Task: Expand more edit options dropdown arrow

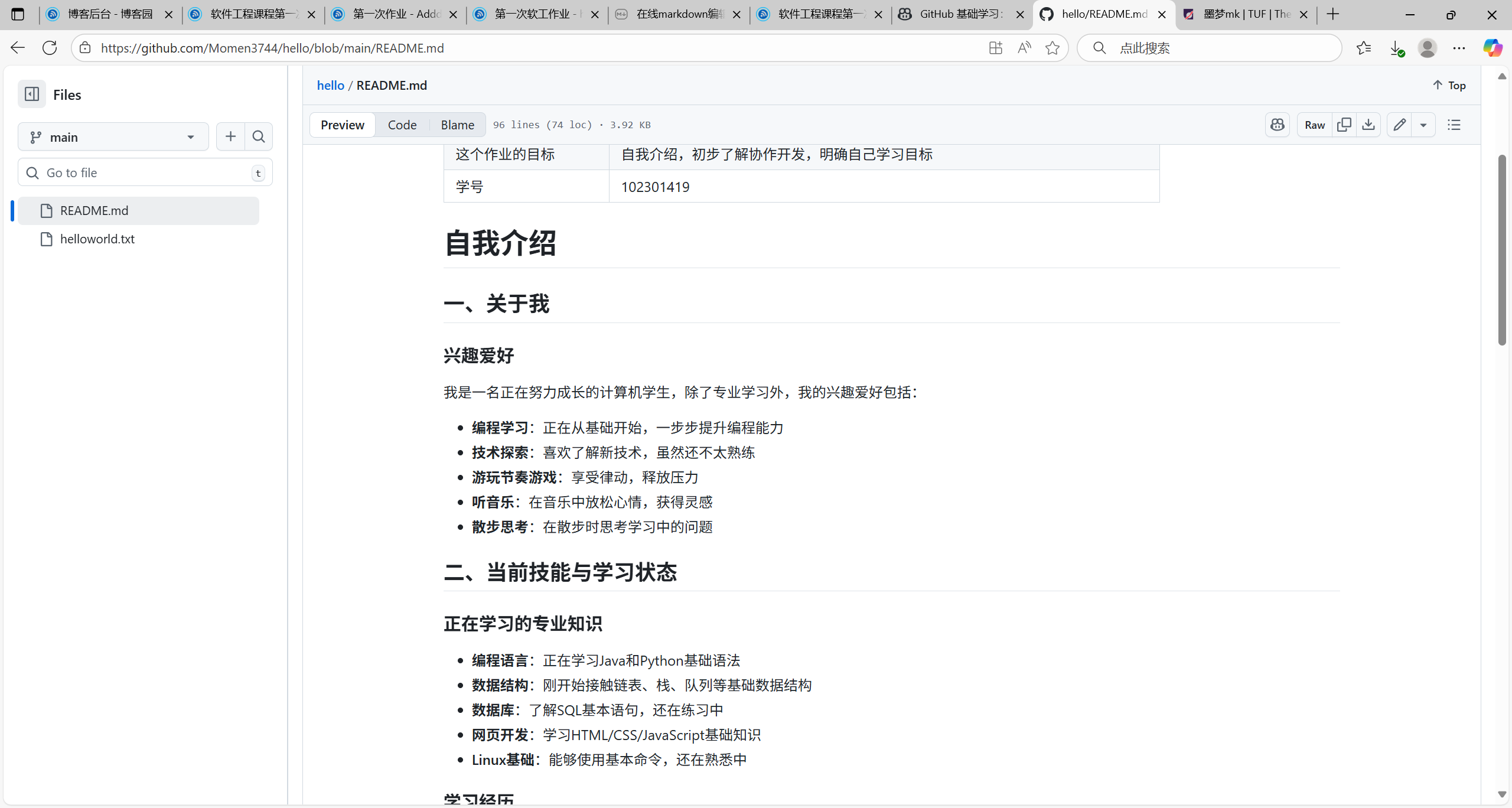Action: pyautogui.click(x=1423, y=125)
